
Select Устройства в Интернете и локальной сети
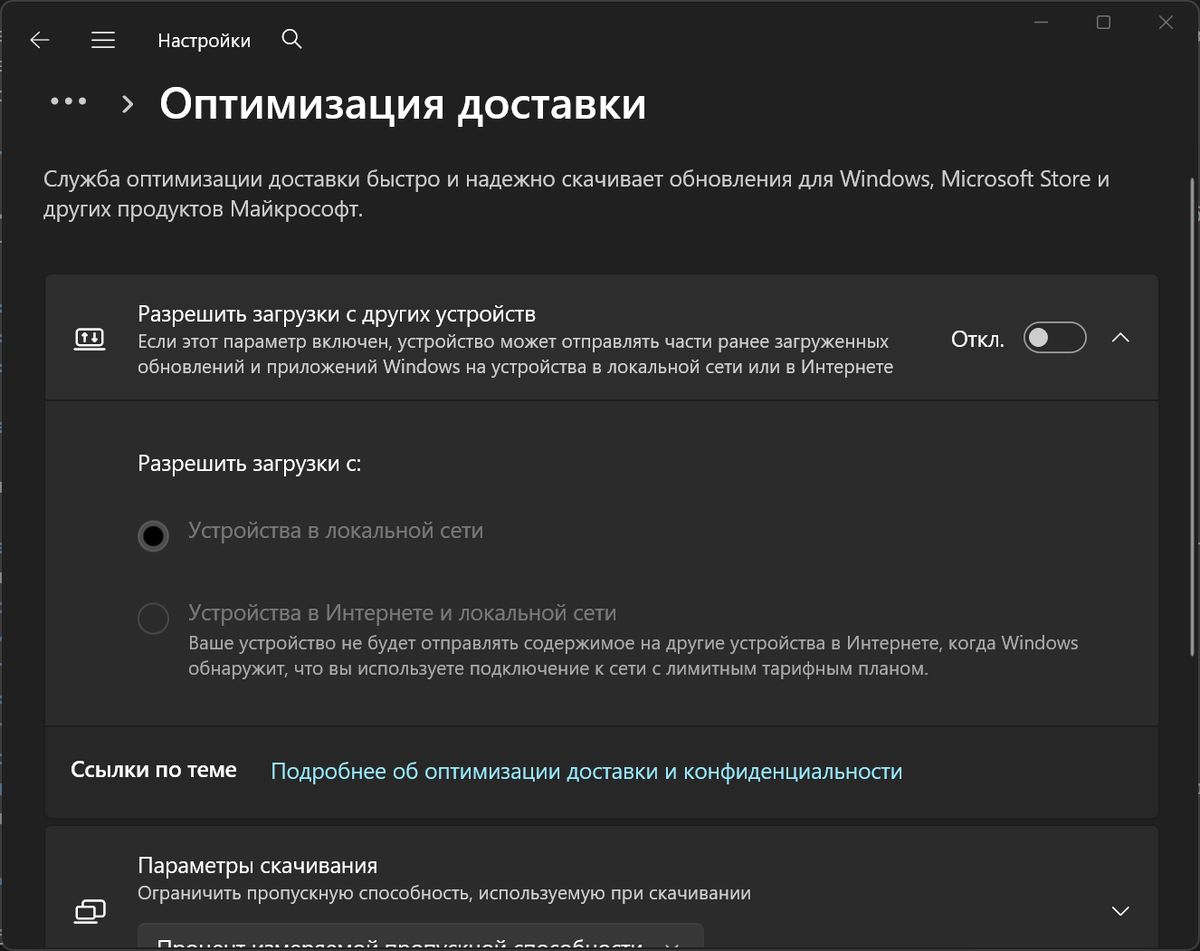(153, 619)
